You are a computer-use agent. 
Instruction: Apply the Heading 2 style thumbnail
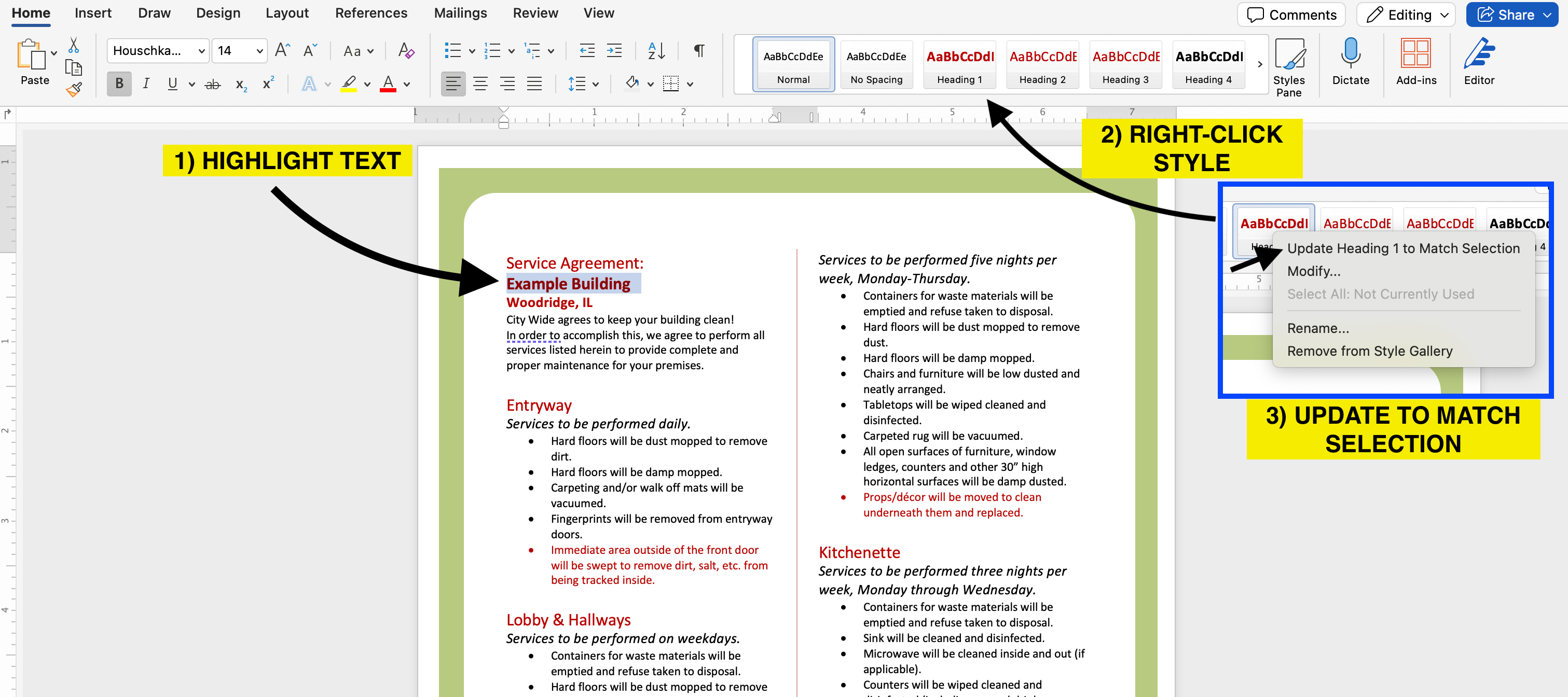point(1042,64)
